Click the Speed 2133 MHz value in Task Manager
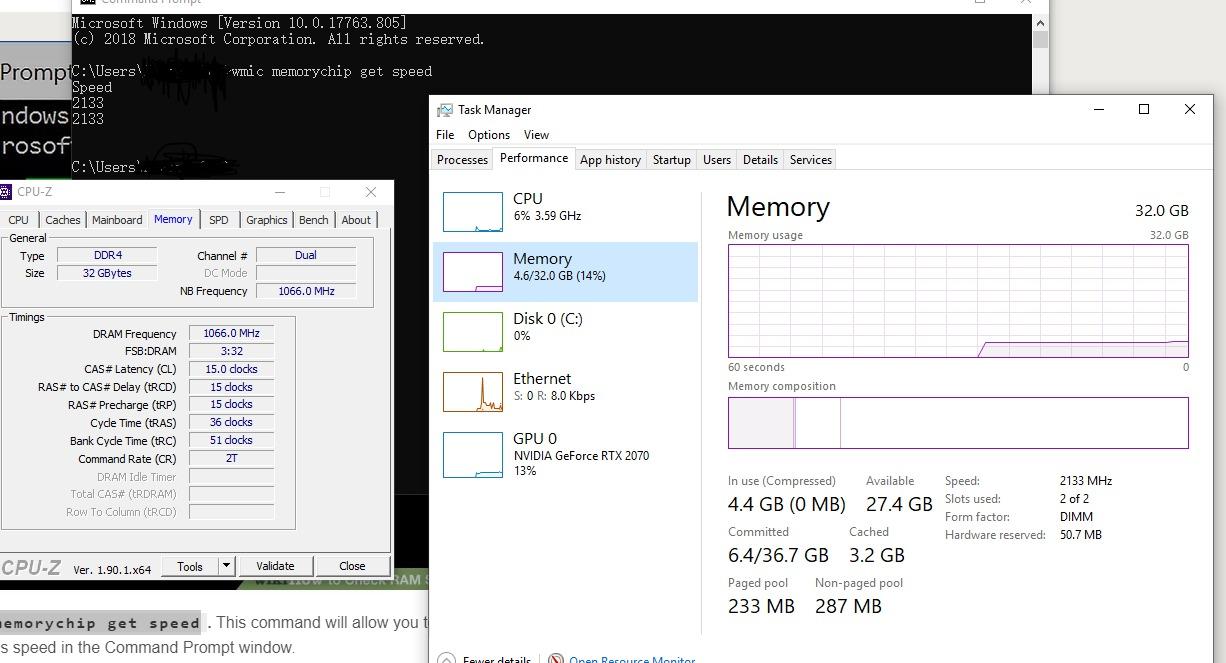The height and width of the screenshot is (663, 1226). pos(1086,481)
